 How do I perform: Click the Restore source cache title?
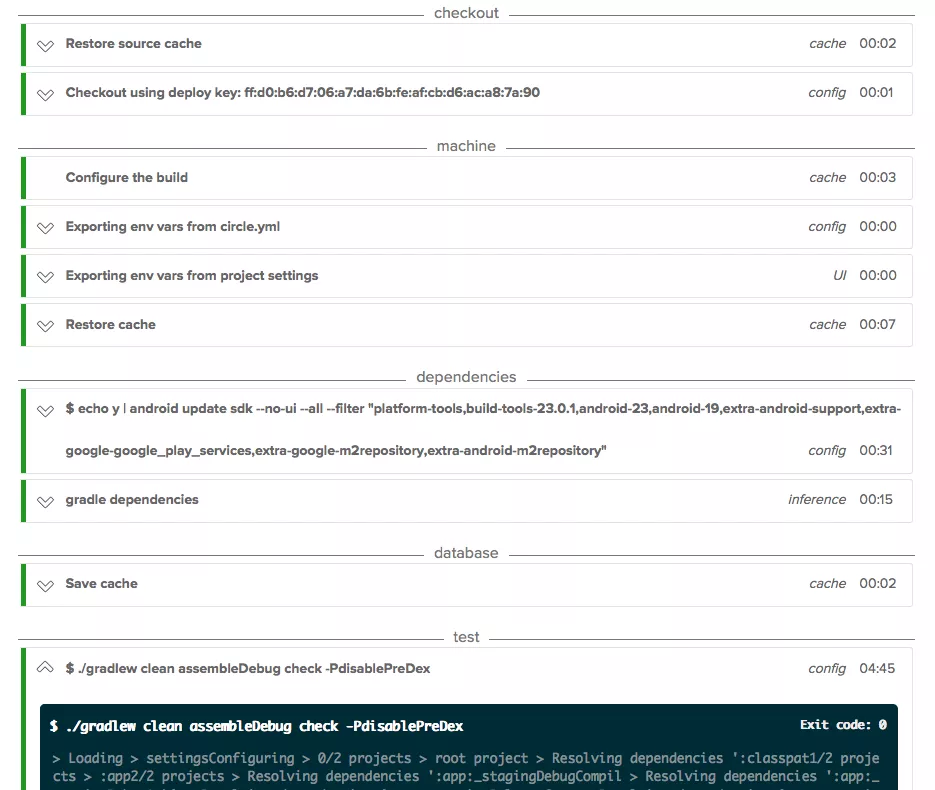pos(133,44)
